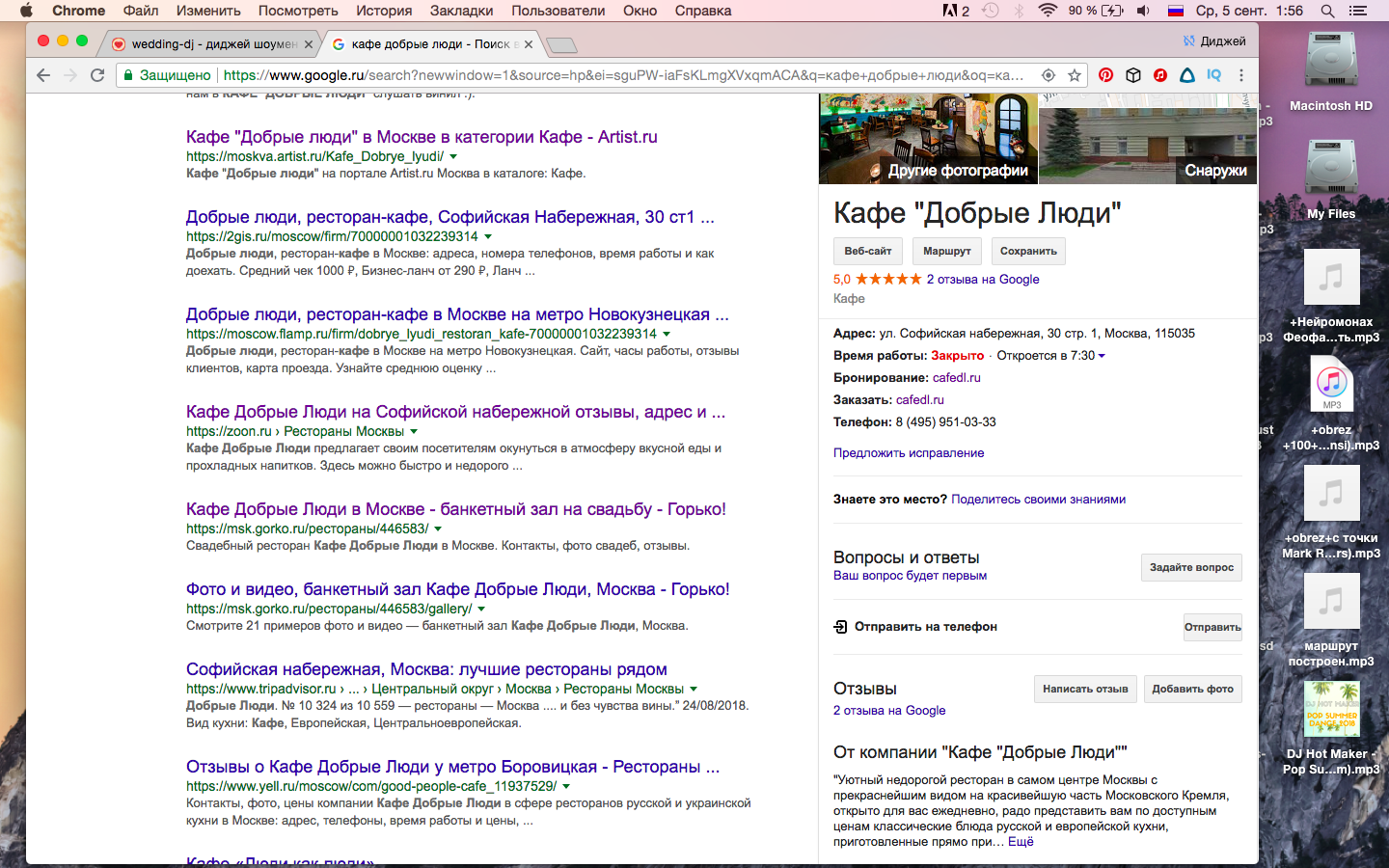Image resolution: width=1389 pixels, height=868 pixels.
Task: Open Chrome's three-dot menu
Action: coord(1241,75)
